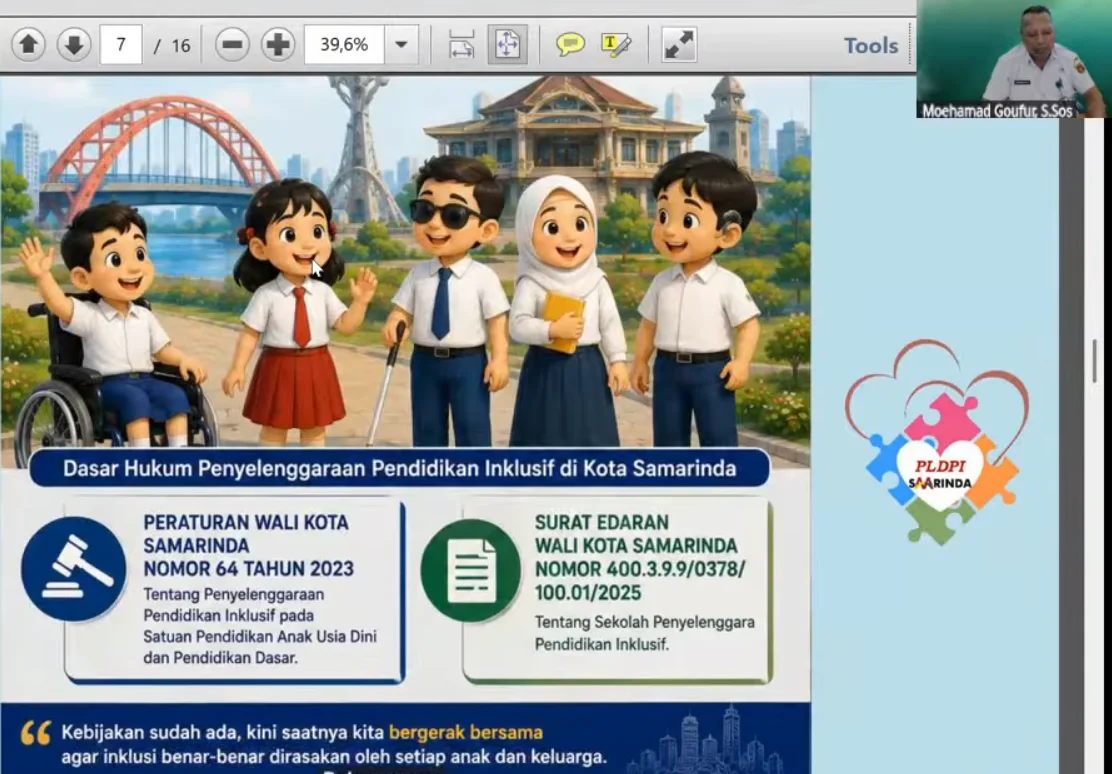
Task: Click the PLDPI Samarinda puzzle heart logo
Action: click(x=938, y=443)
